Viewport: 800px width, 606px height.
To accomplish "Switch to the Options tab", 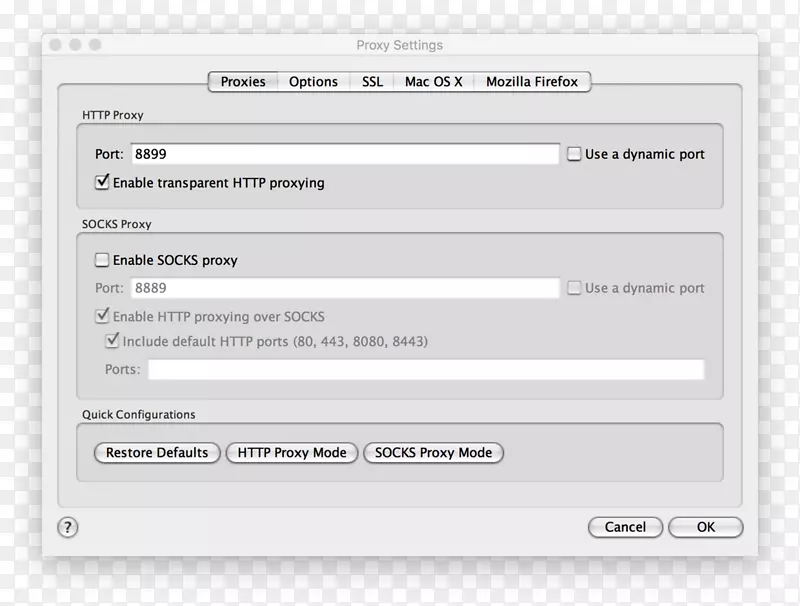I will pyautogui.click(x=313, y=82).
